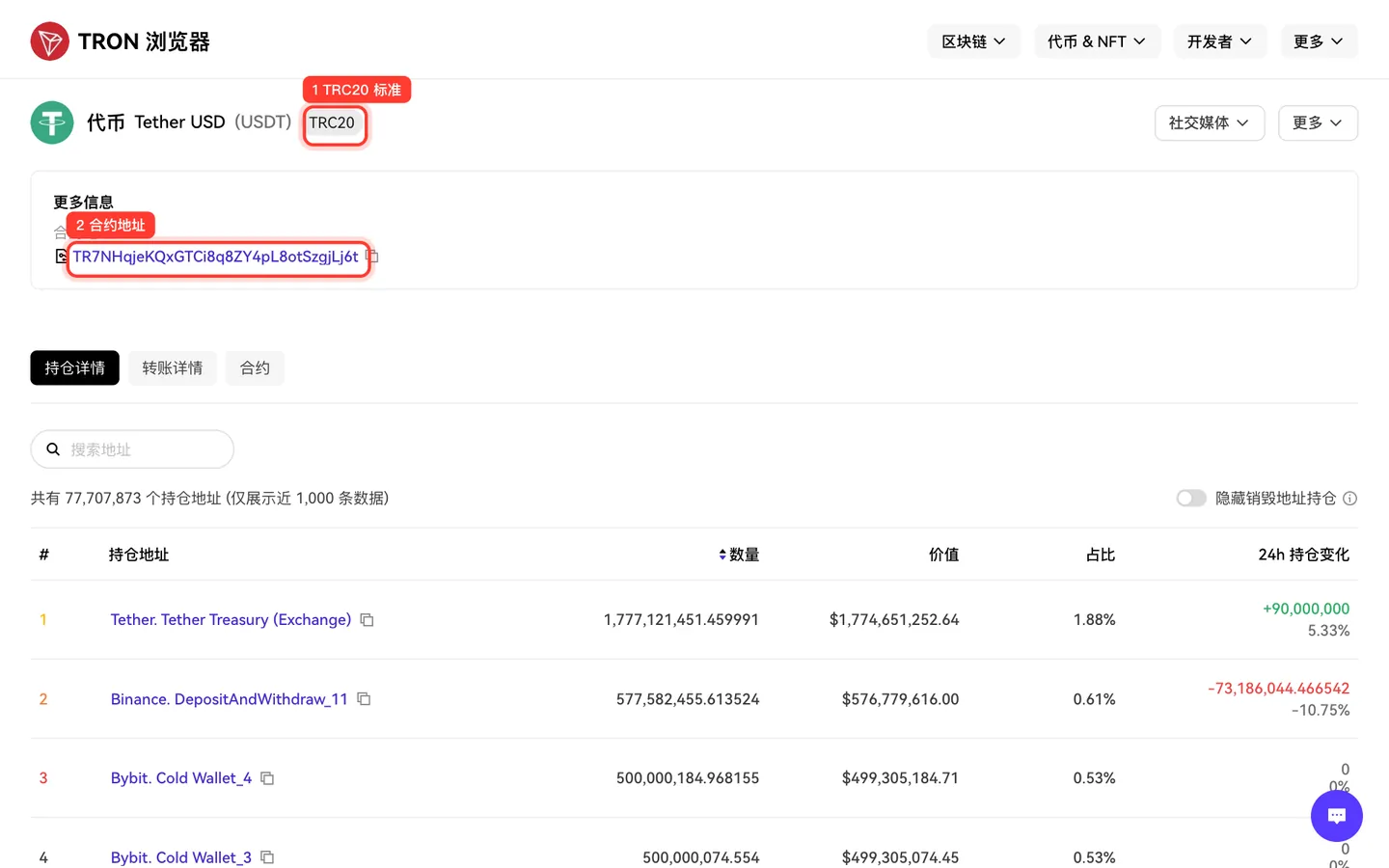
Task: Open the 社交媒体 dropdown
Action: pyautogui.click(x=1210, y=122)
